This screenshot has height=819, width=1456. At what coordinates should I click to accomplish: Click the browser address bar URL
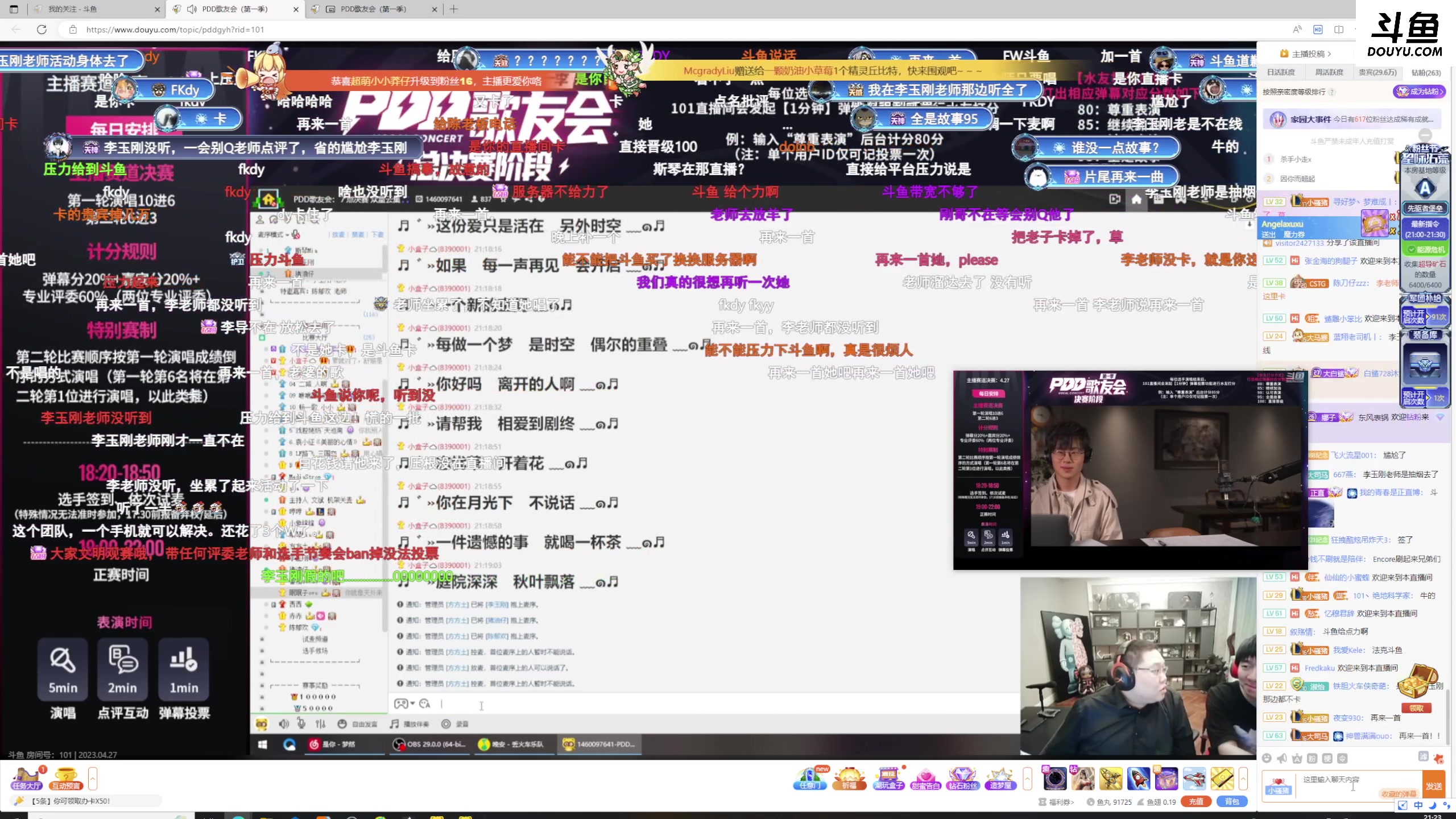[x=175, y=30]
